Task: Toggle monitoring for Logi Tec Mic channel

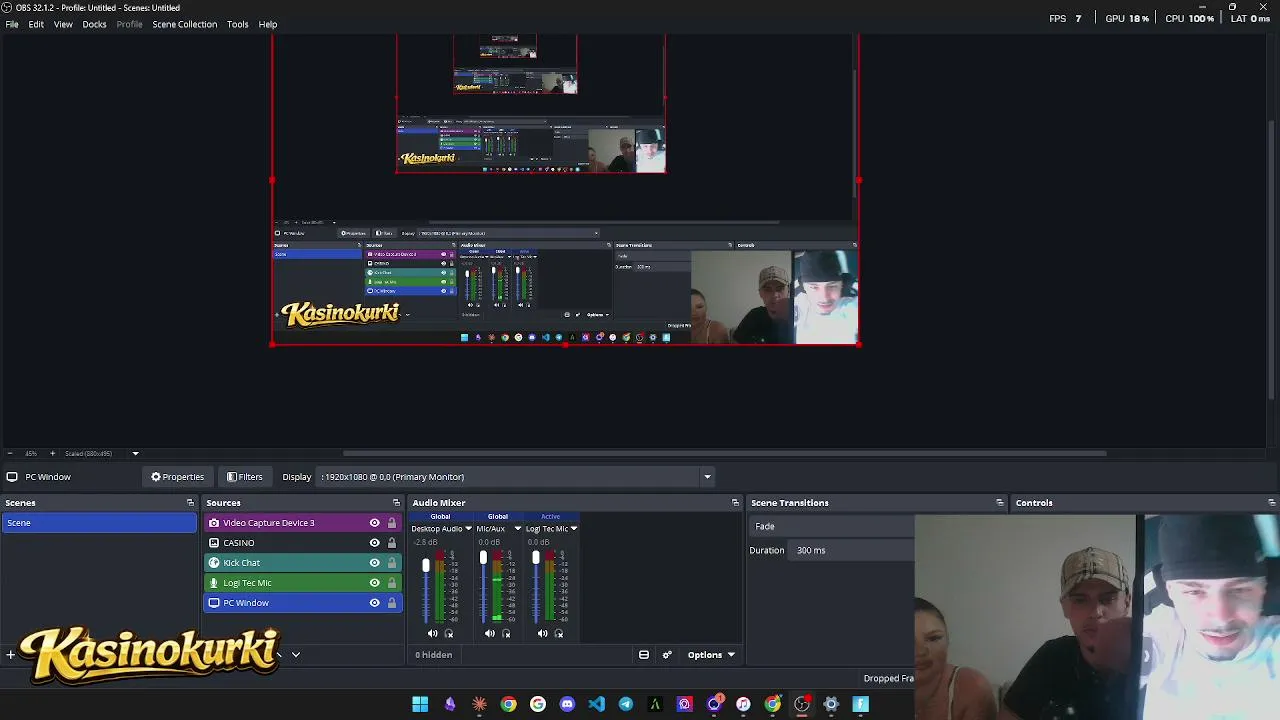Action: (x=558, y=633)
